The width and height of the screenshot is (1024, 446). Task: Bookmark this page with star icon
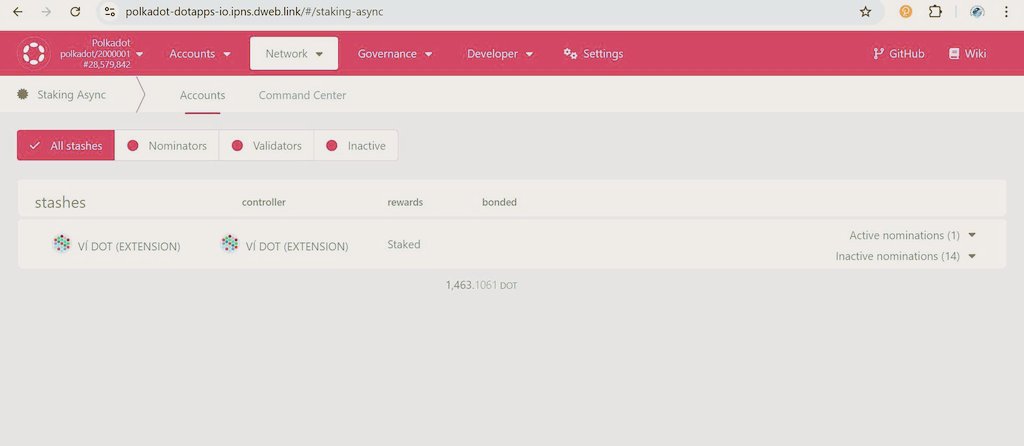865,12
